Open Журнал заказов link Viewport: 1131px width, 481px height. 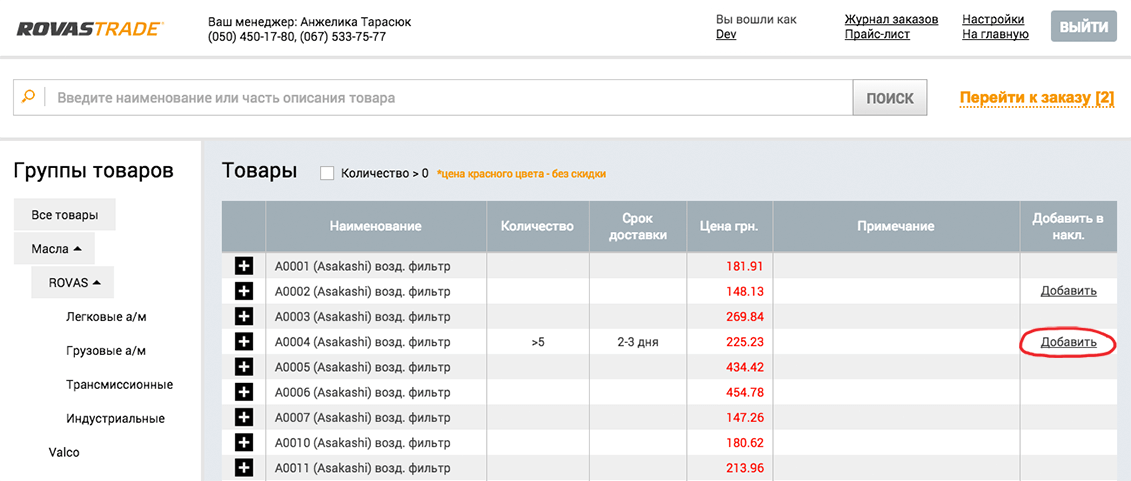(892, 19)
